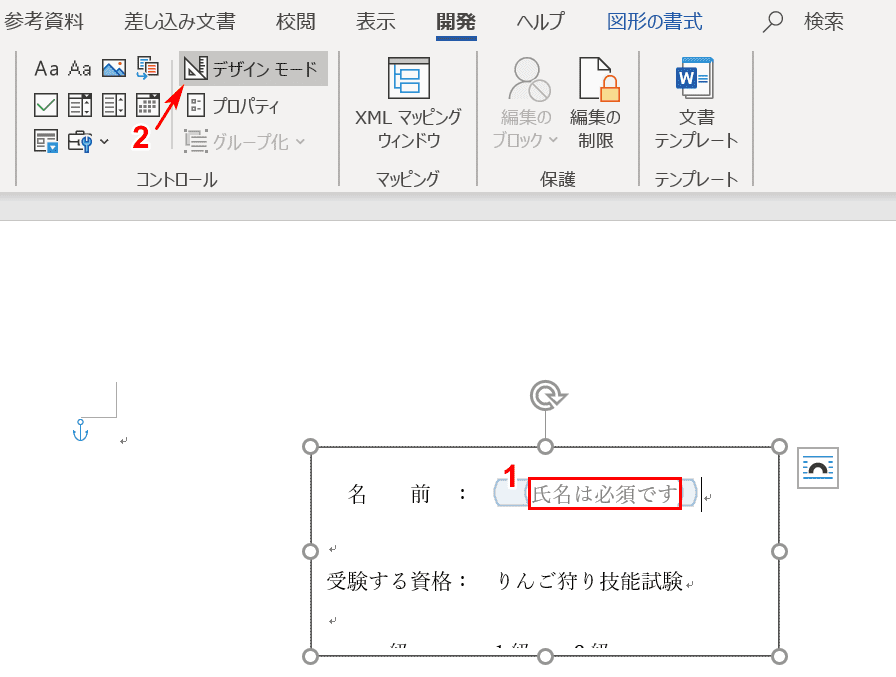Click the bottom-right resize handle of the text box
The height and width of the screenshot is (677, 896).
[779, 656]
